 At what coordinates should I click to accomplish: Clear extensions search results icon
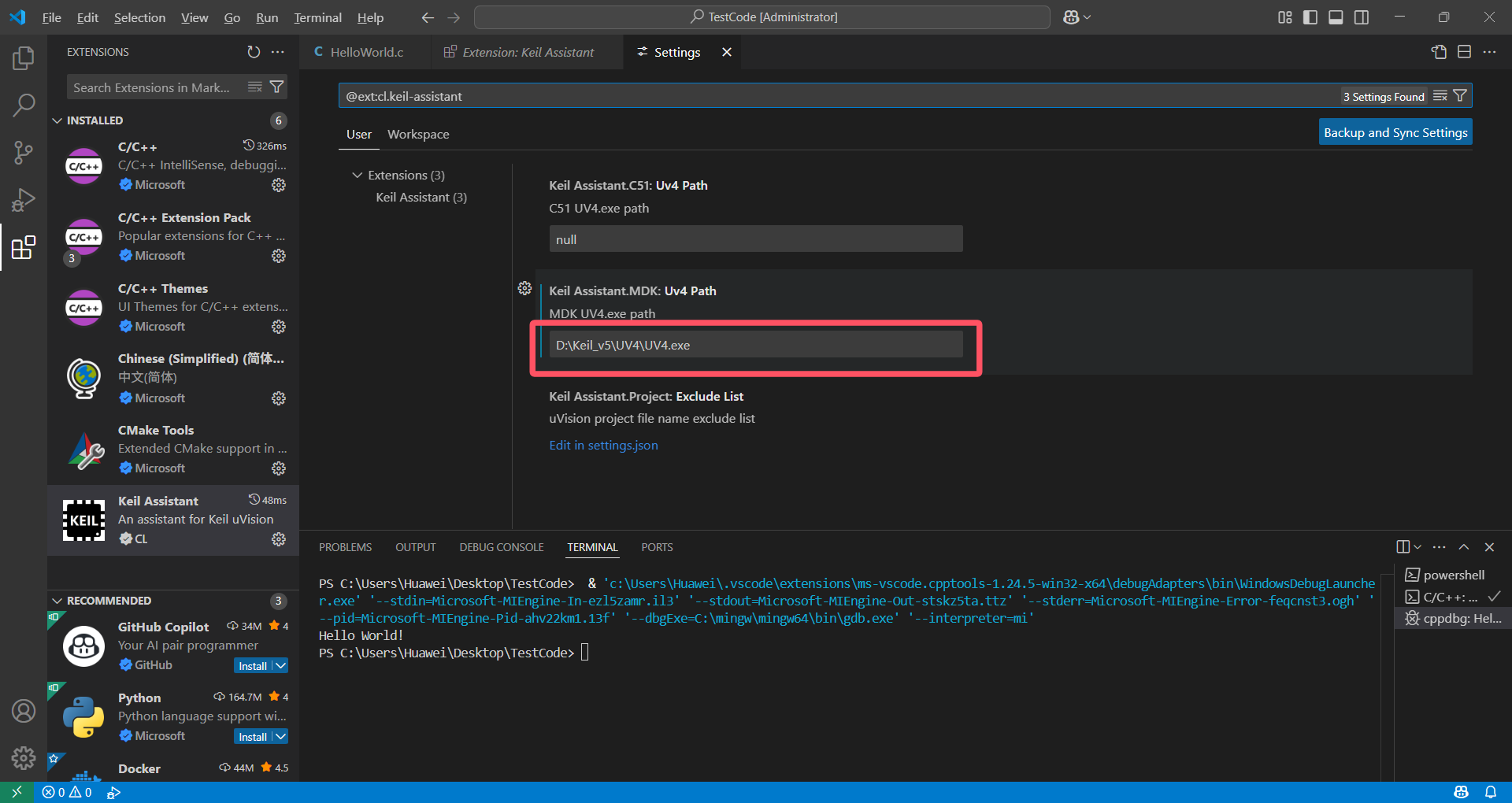click(x=255, y=87)
